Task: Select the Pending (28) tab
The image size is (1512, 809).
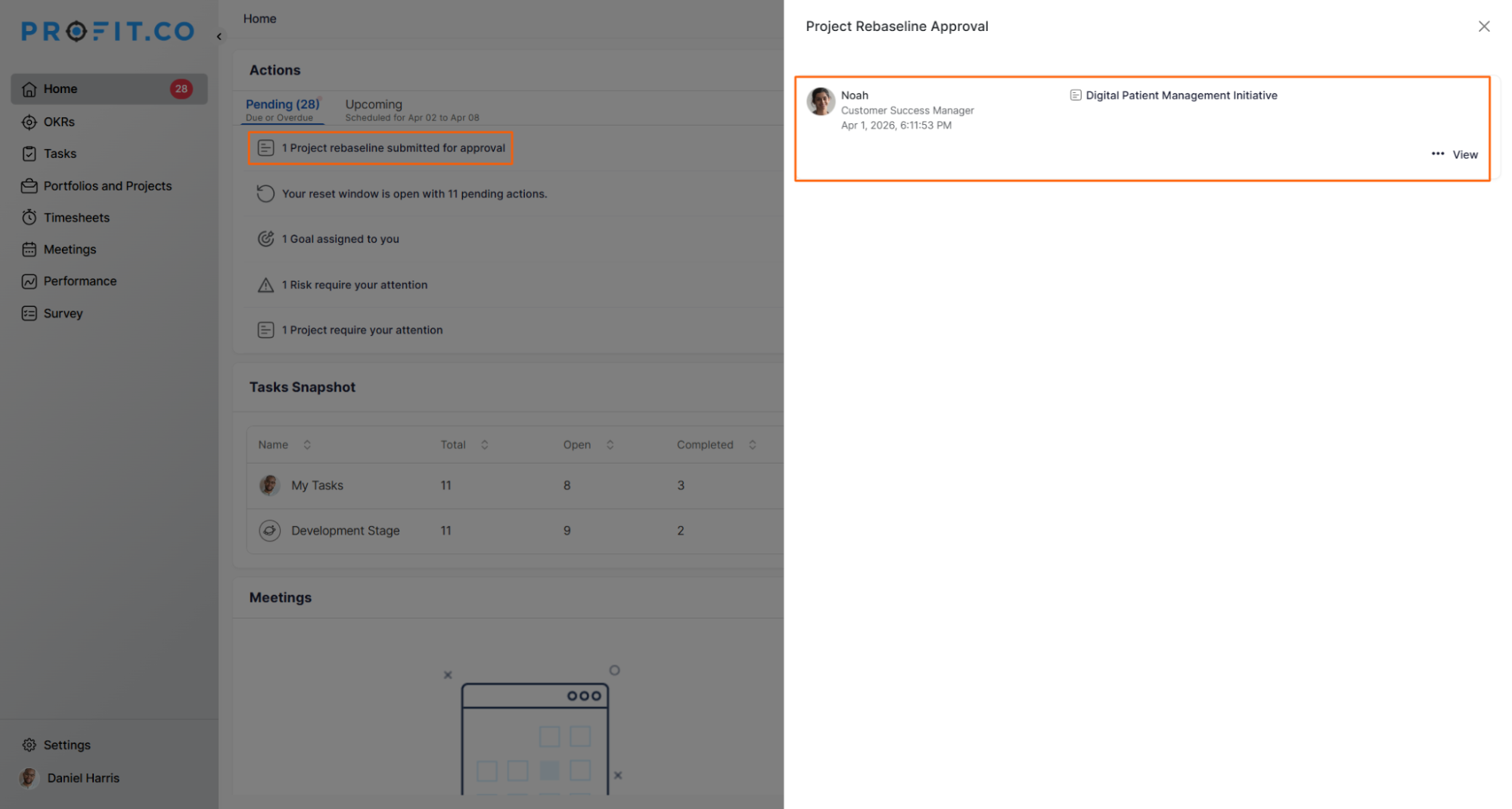Action: 282,104
